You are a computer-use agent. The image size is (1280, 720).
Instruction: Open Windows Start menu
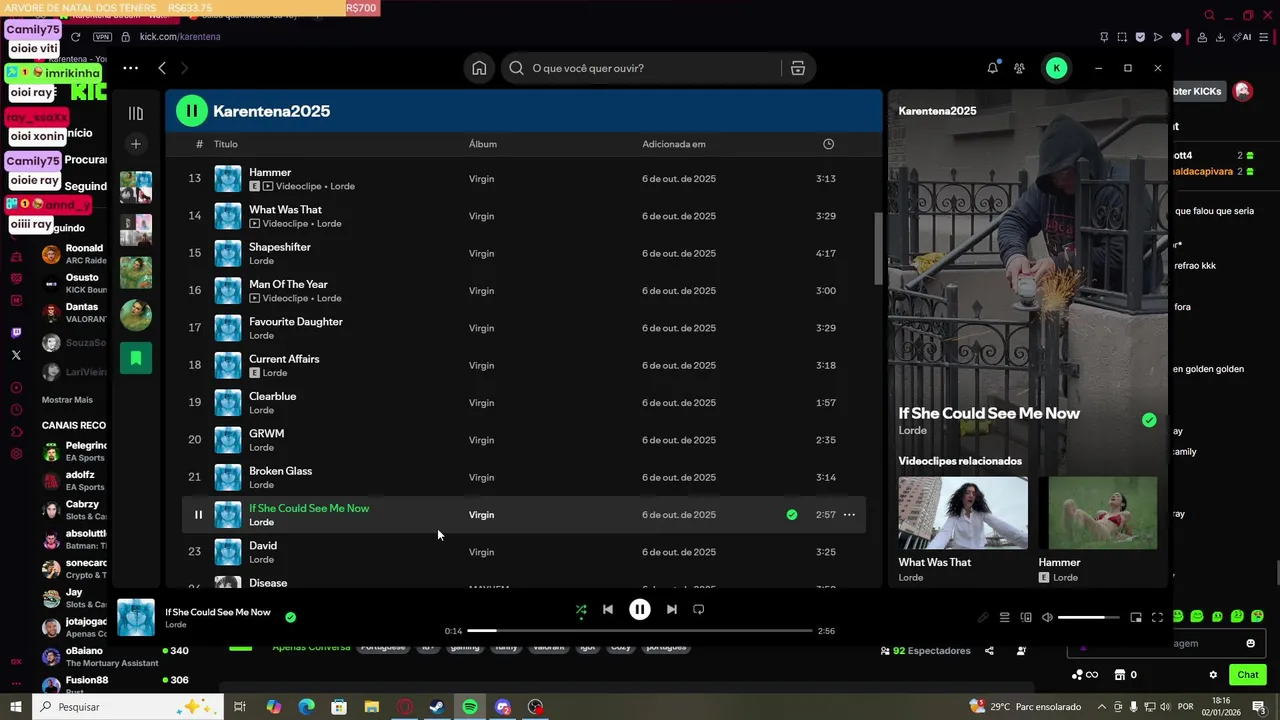[16, 707]
